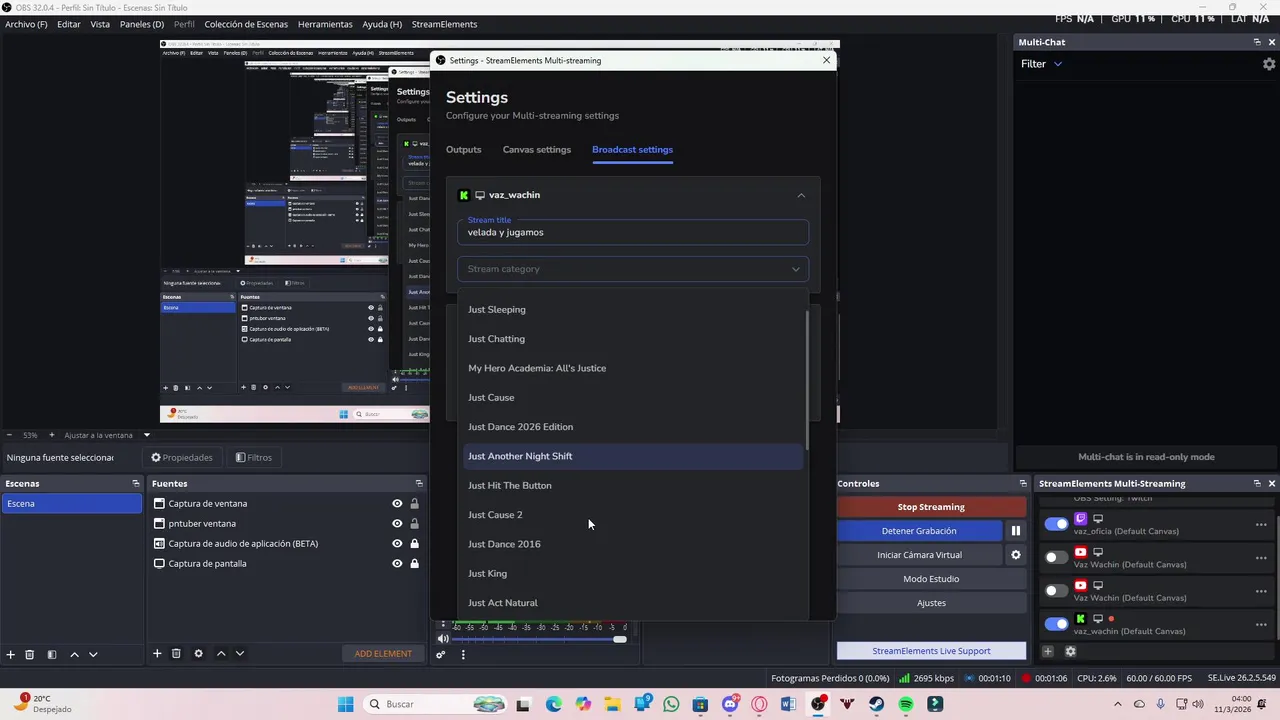Open StreamElements Live Support
Viewport: 1280px width, 720px height.
[931, 651]
